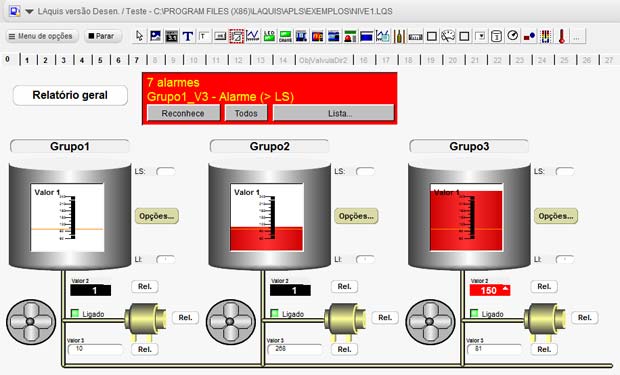Open Opções... for Grupo2
The width and height of the screenshot is (620, 375).
pos(356,216)
